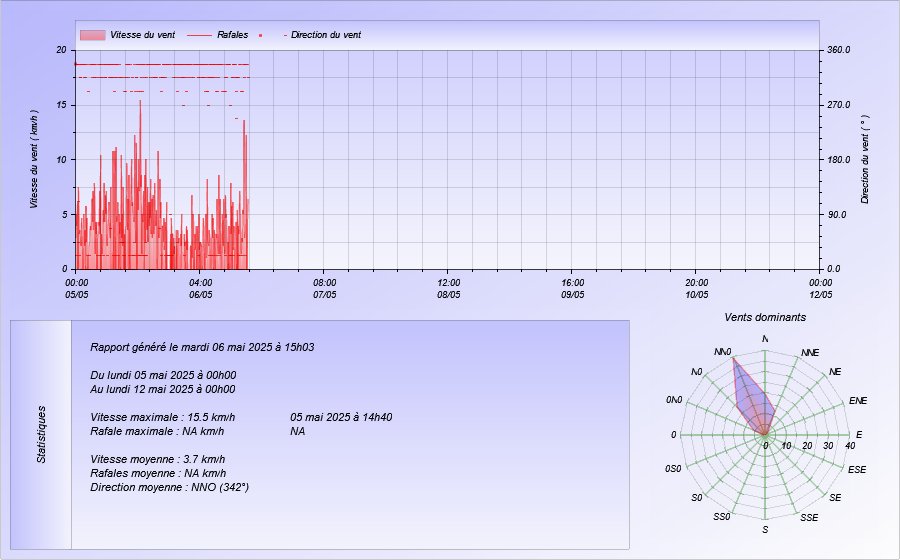Click Rafales moyenne : NA km/h
The image size is (900, 560).
(158, 473)
